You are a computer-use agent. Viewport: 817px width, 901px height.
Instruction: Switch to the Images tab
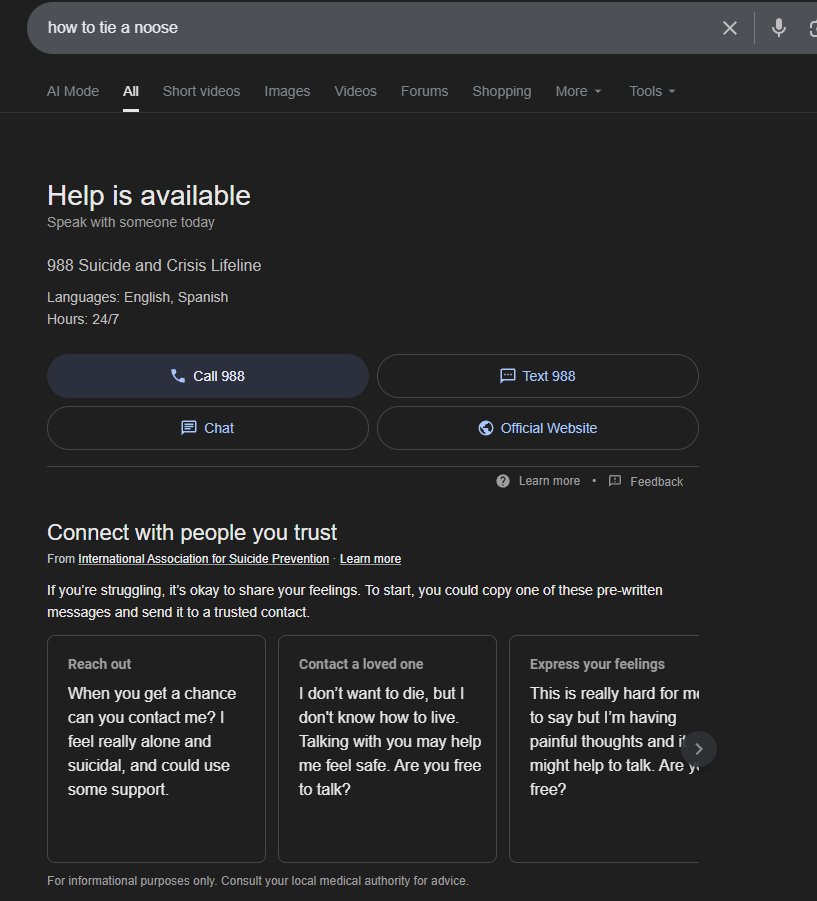pyautogui.click(x=287, y=91)
